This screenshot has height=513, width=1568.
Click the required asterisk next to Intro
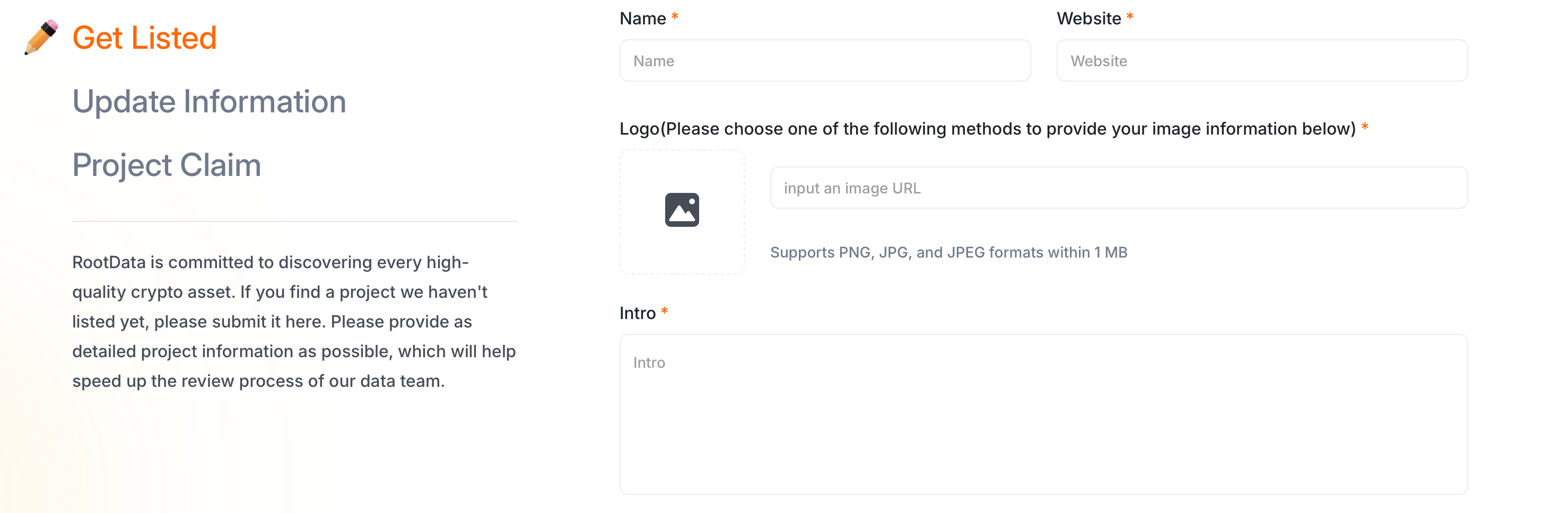click(x=664, y=311)
